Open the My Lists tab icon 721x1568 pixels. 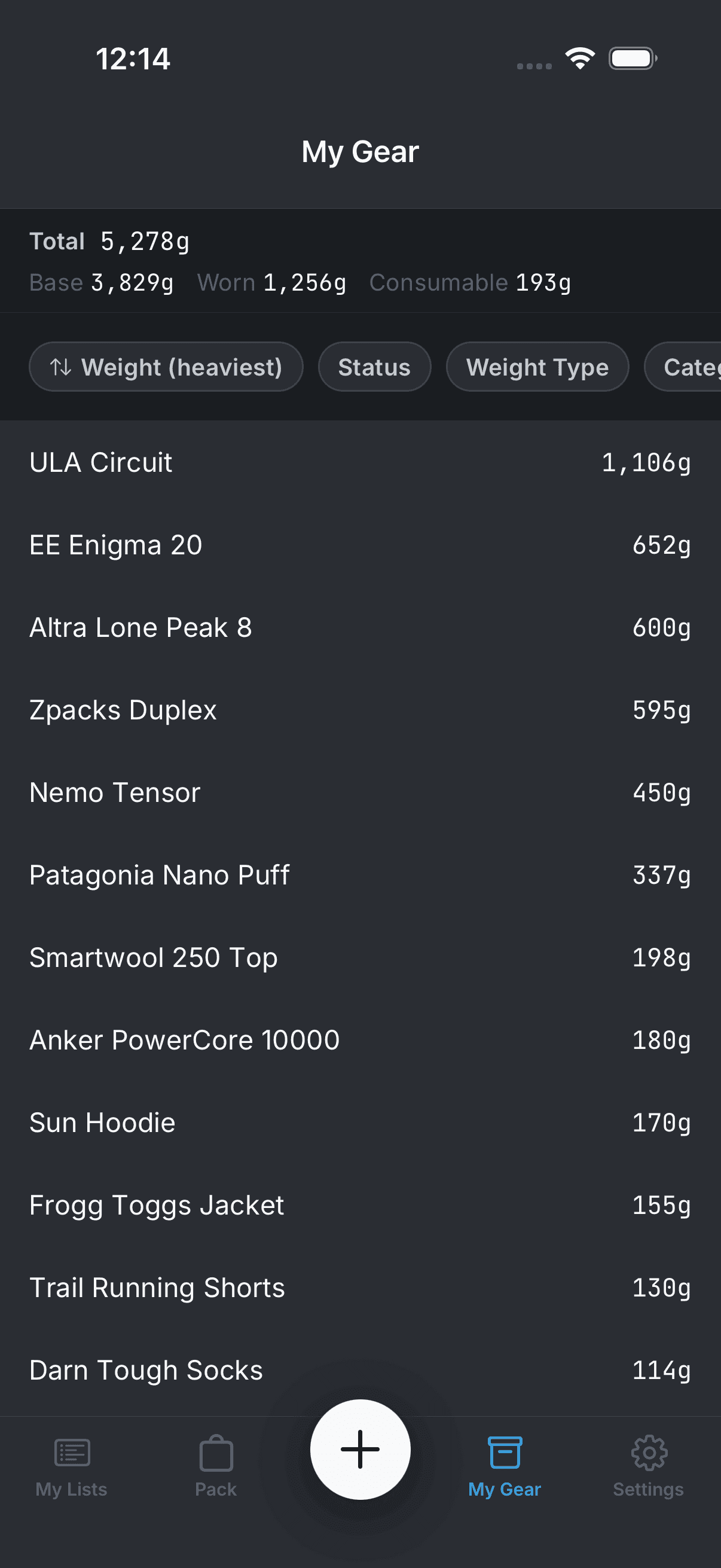(72, 1453)
